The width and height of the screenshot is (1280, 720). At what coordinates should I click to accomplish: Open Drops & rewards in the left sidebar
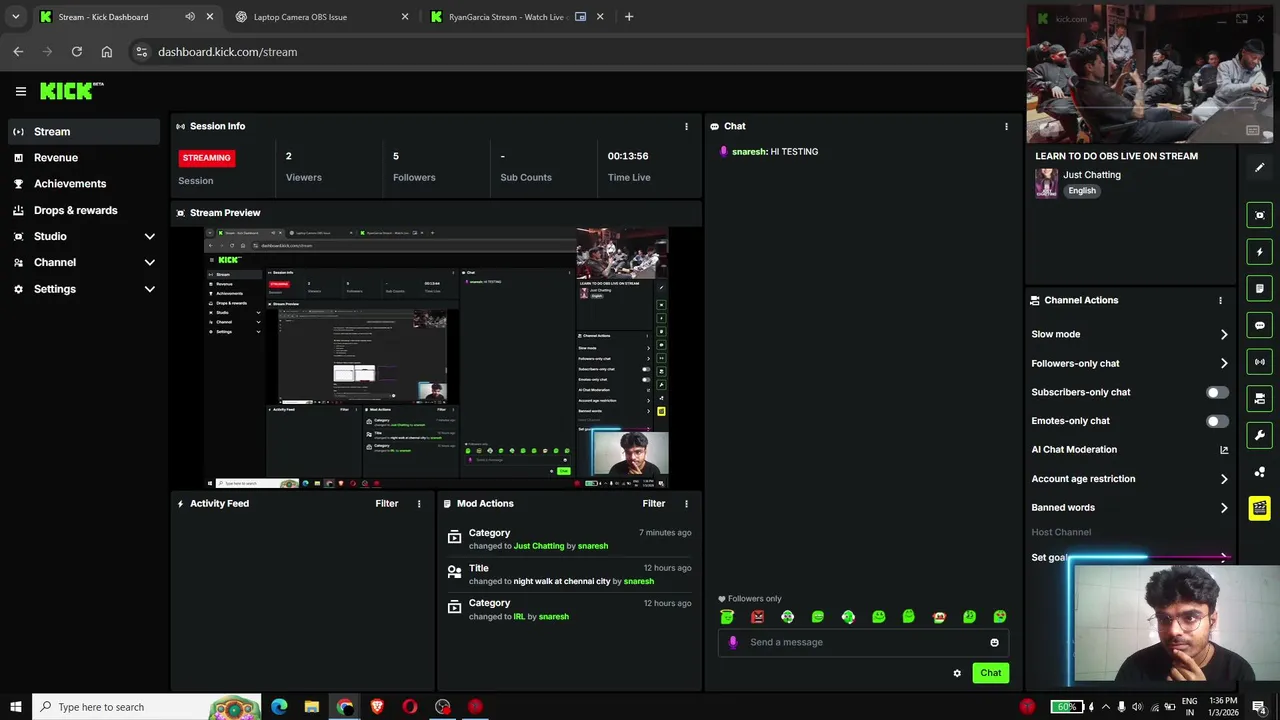[x=83, y=211]
